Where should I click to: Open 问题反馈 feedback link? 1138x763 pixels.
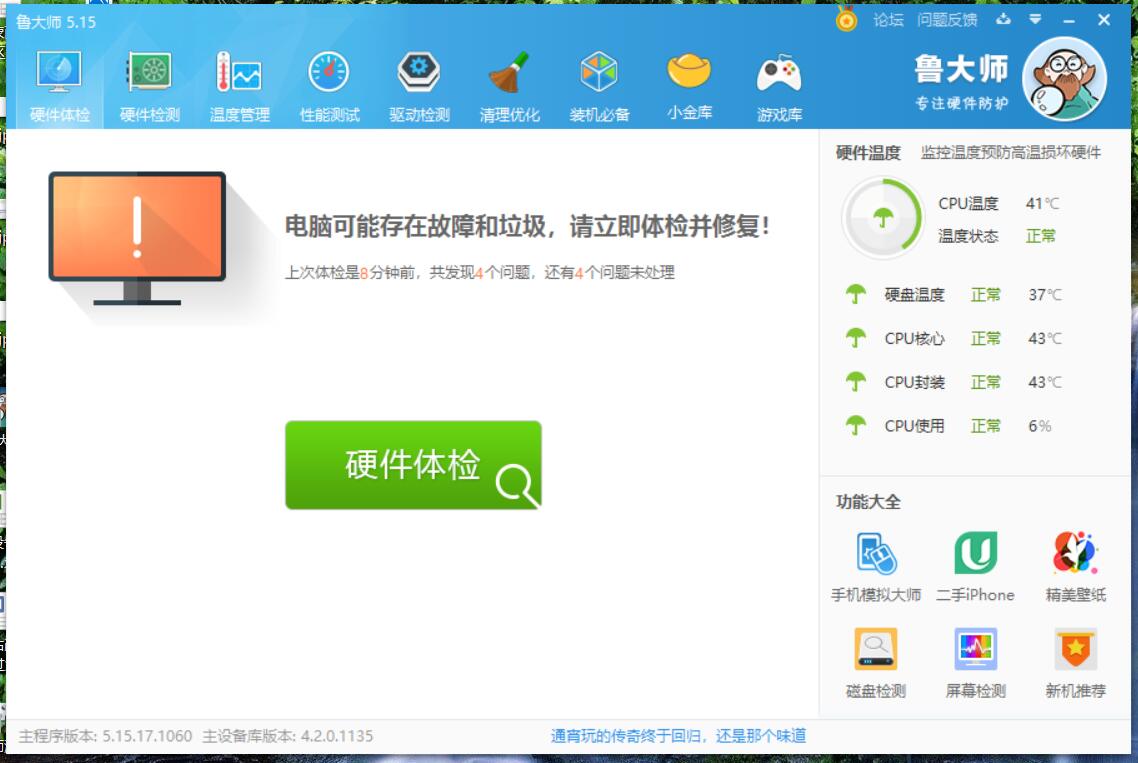tap(947, 20)
